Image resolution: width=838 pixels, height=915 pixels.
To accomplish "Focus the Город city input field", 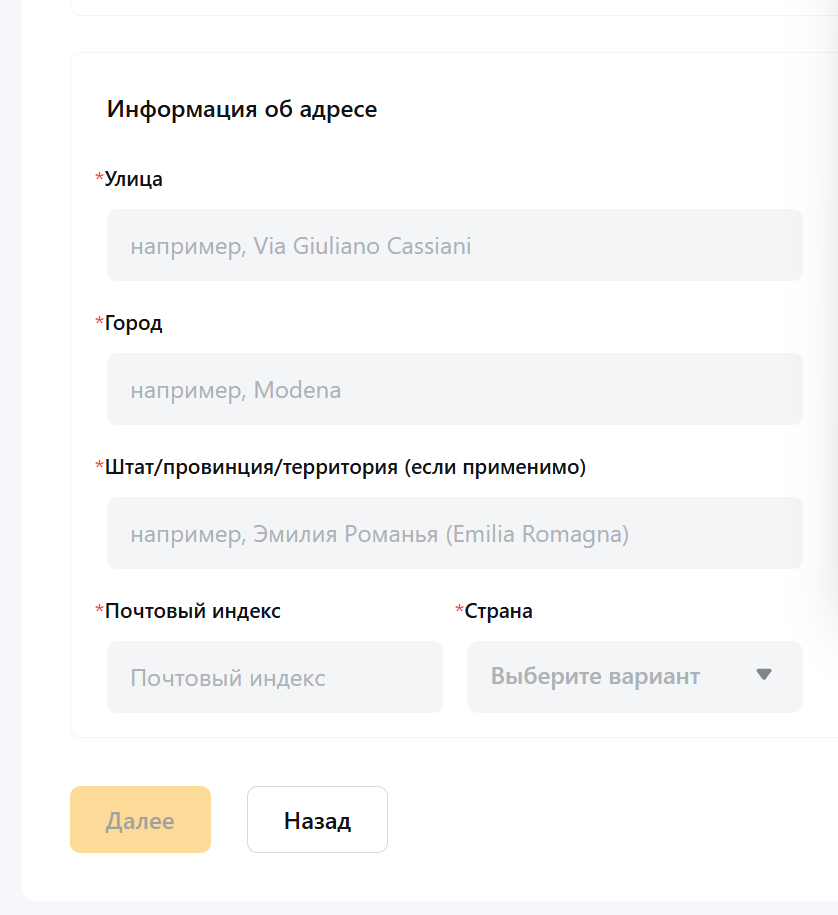I will click(454, 389).
